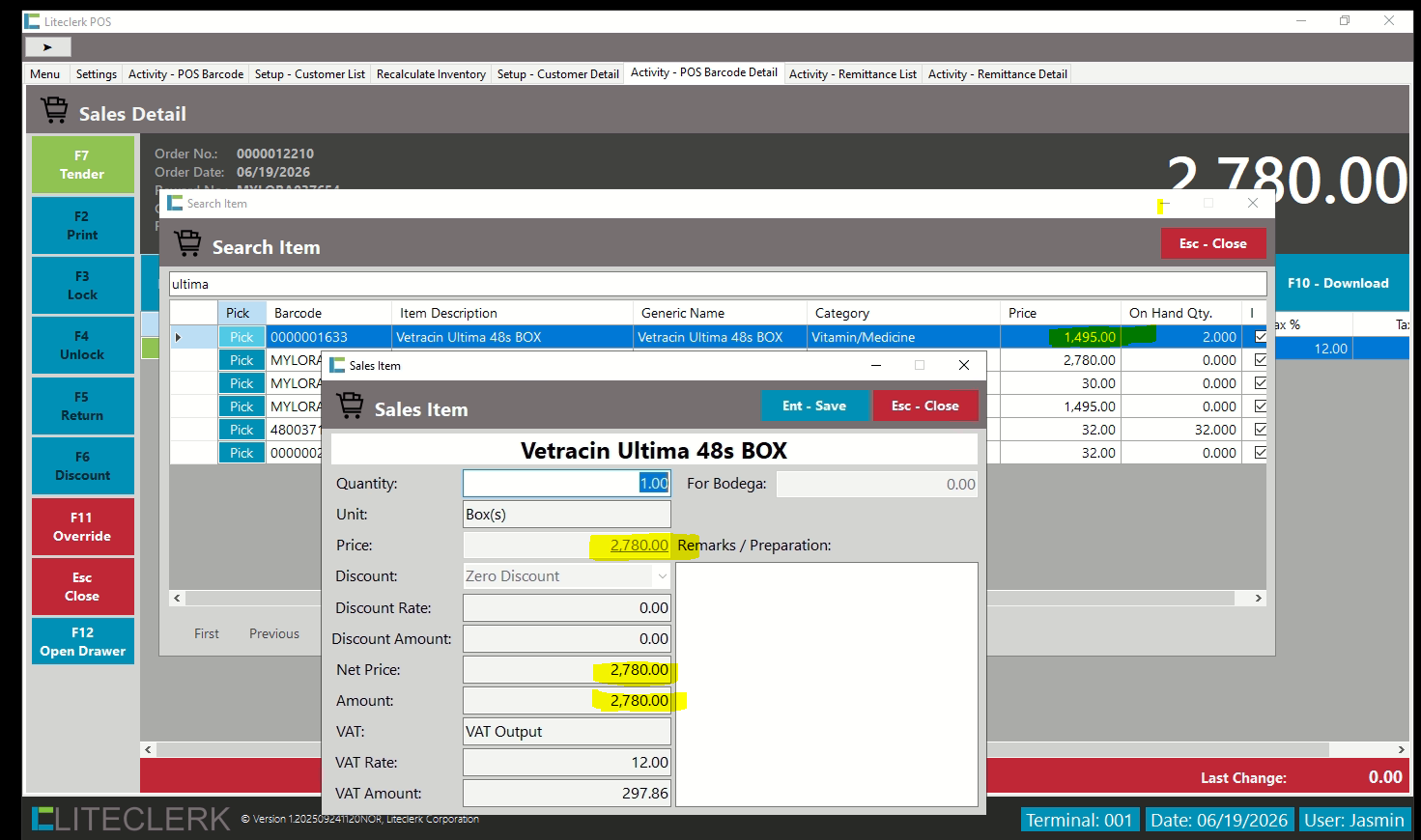Image resolution: width=1421 pixels, height=840 pixels.
Task: Click the Sales Item cart icon
Action: [350, 406]
